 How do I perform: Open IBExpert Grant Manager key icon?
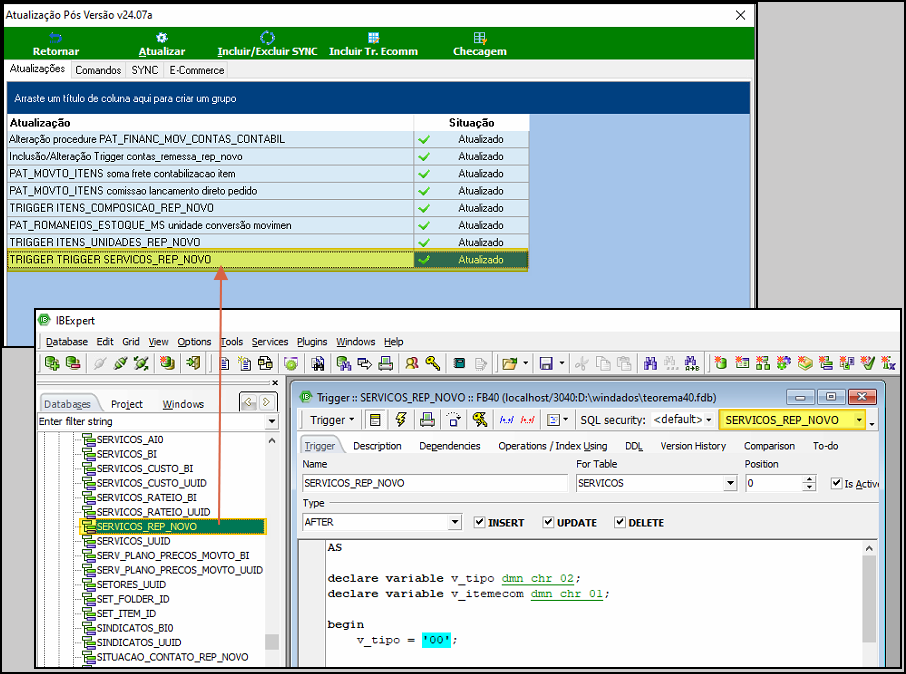(x=433, y=363)
